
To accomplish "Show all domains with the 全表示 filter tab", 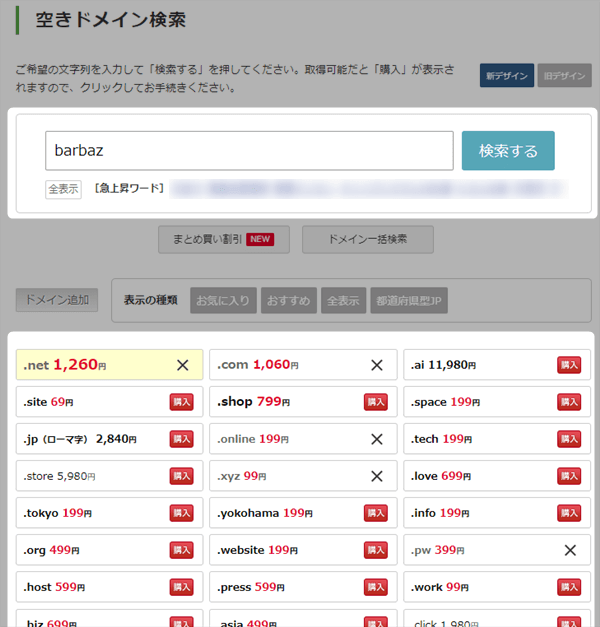I will [343, 300].
